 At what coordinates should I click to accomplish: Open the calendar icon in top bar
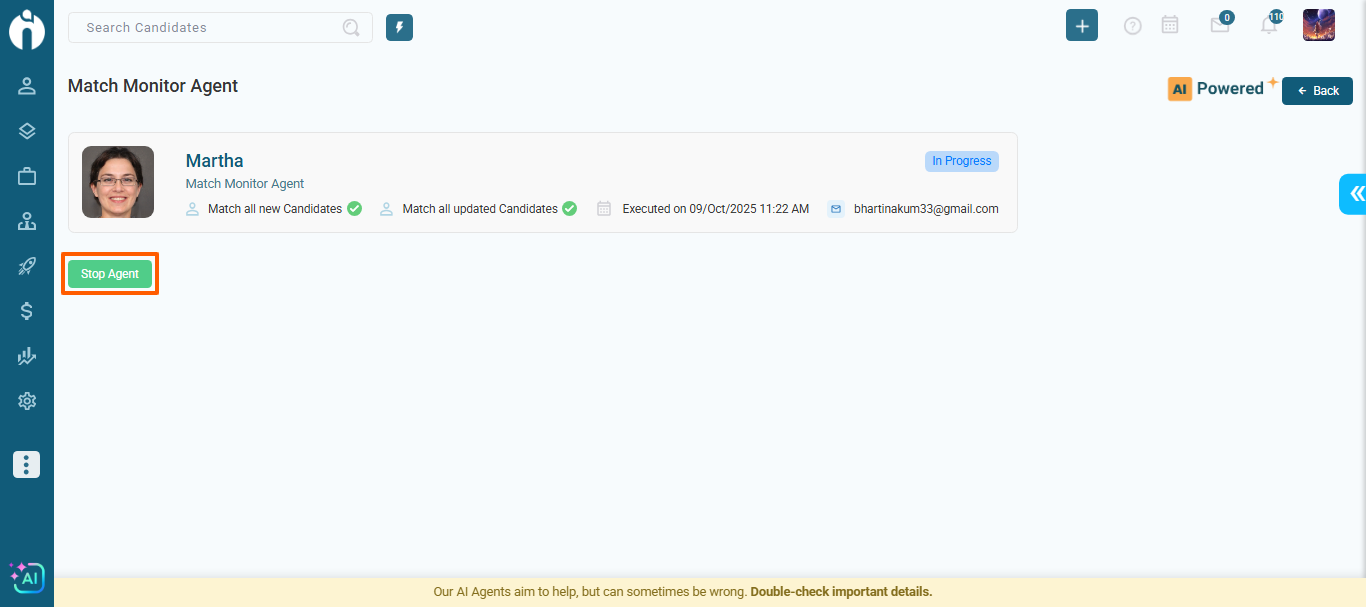point(1170,26)
